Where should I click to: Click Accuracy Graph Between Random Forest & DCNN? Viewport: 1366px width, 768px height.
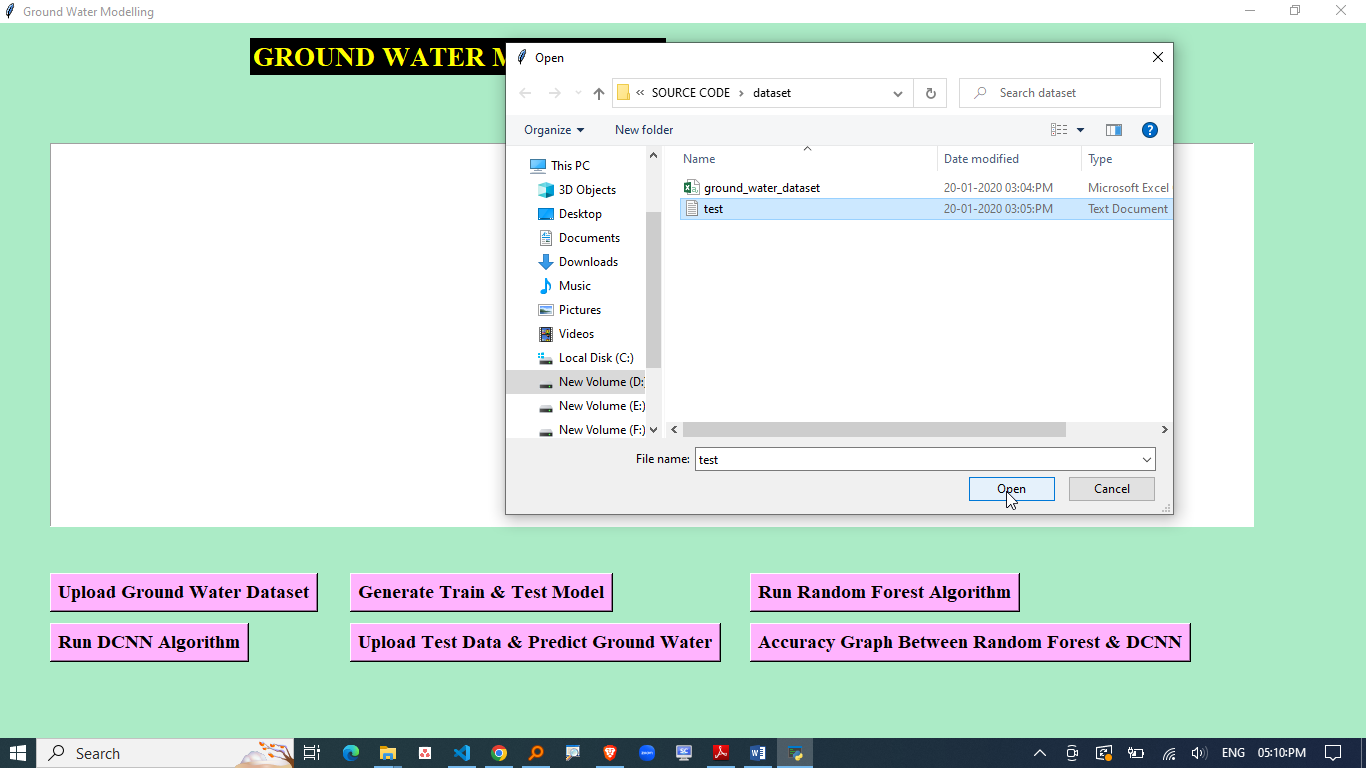pyautogui.click(x=970, y=642)
